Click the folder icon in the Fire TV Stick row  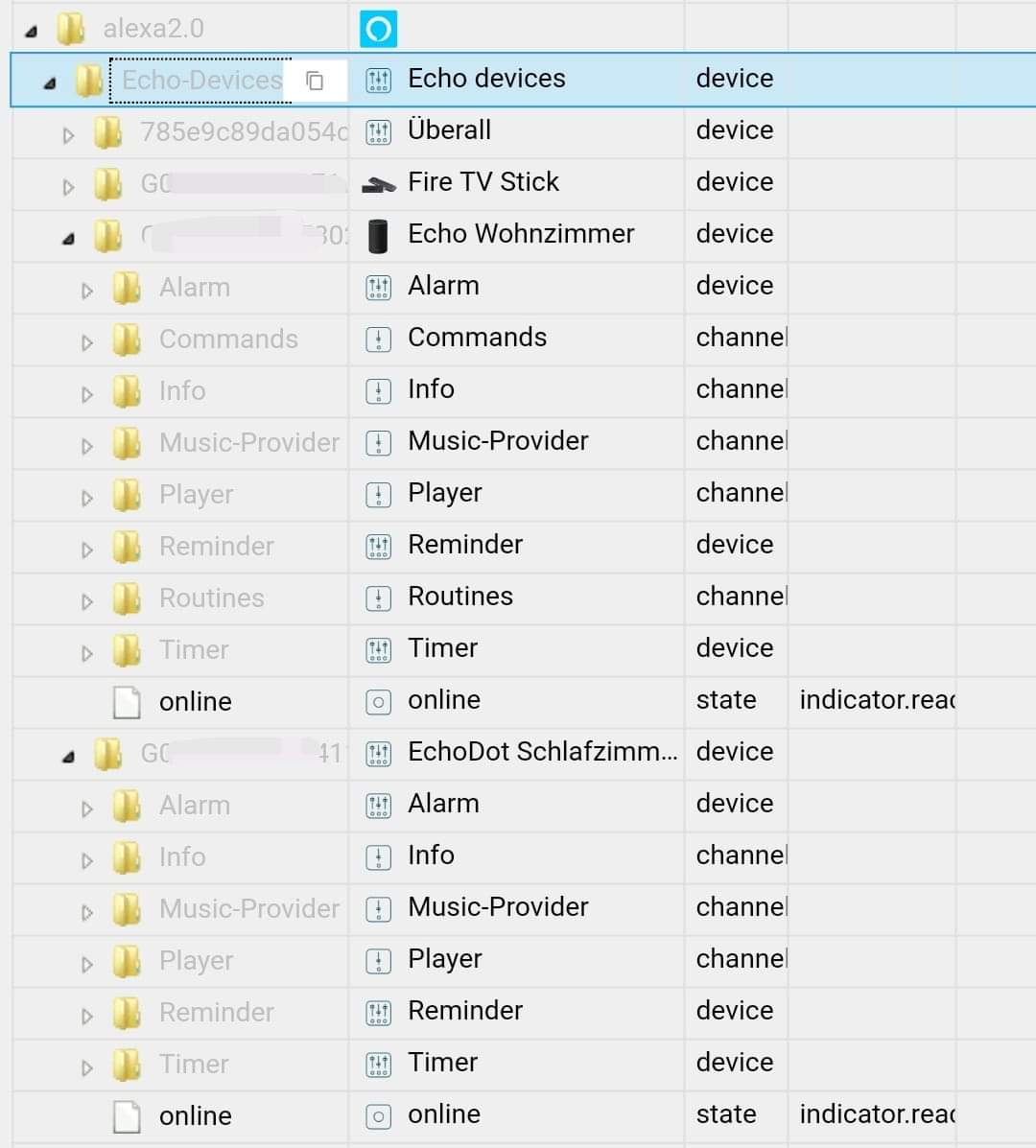click(107, 184)
